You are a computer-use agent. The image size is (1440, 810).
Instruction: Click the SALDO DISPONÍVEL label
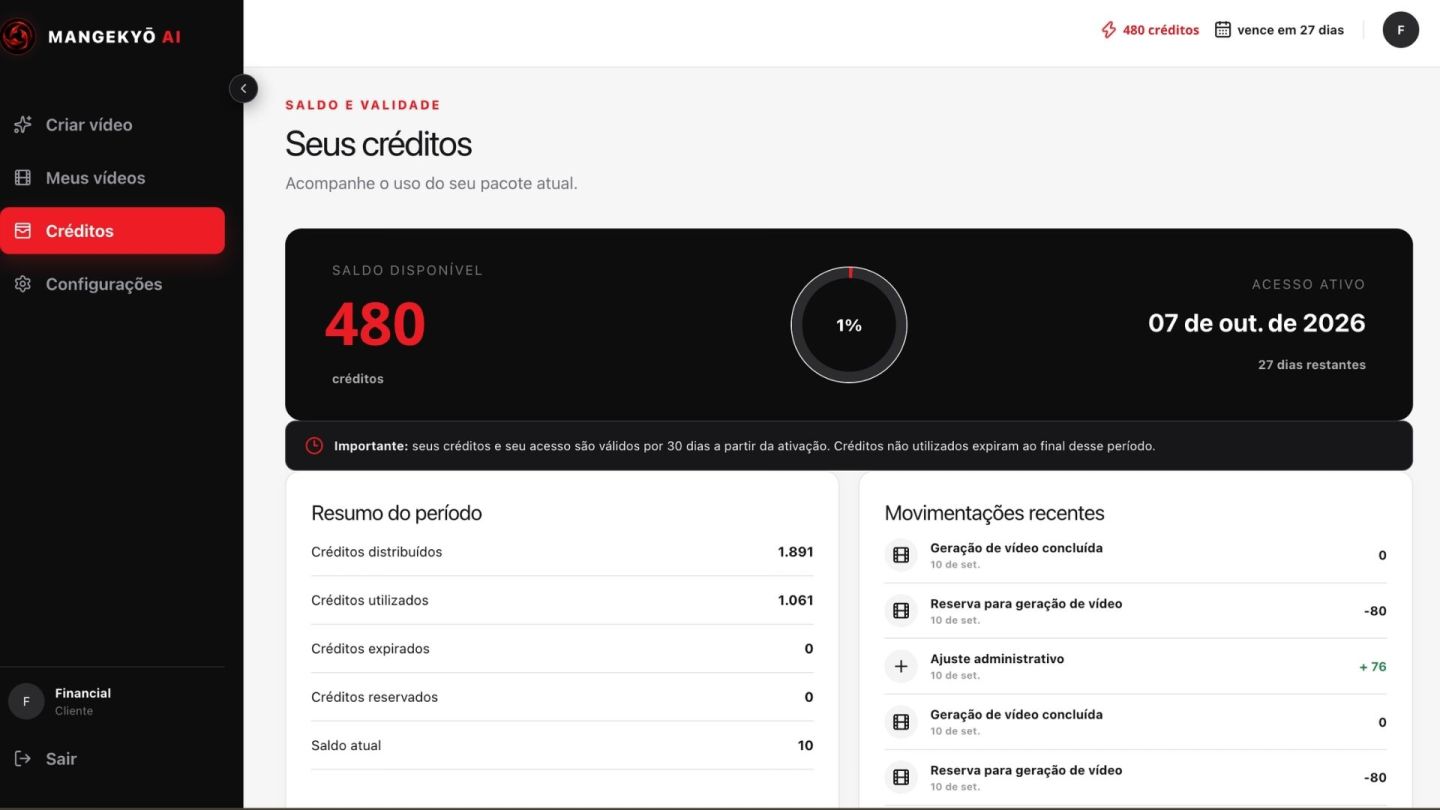pyautogui.click(x=407, y=270)
